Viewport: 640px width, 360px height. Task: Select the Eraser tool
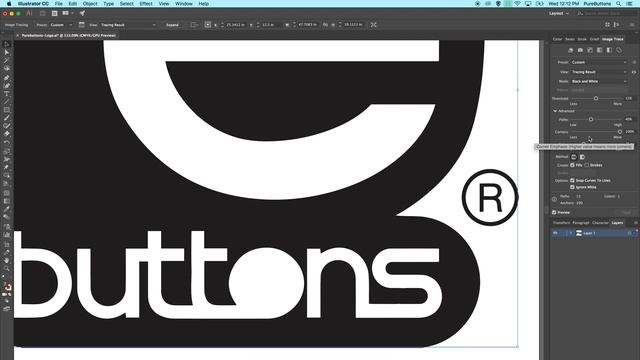pos(7,134)
